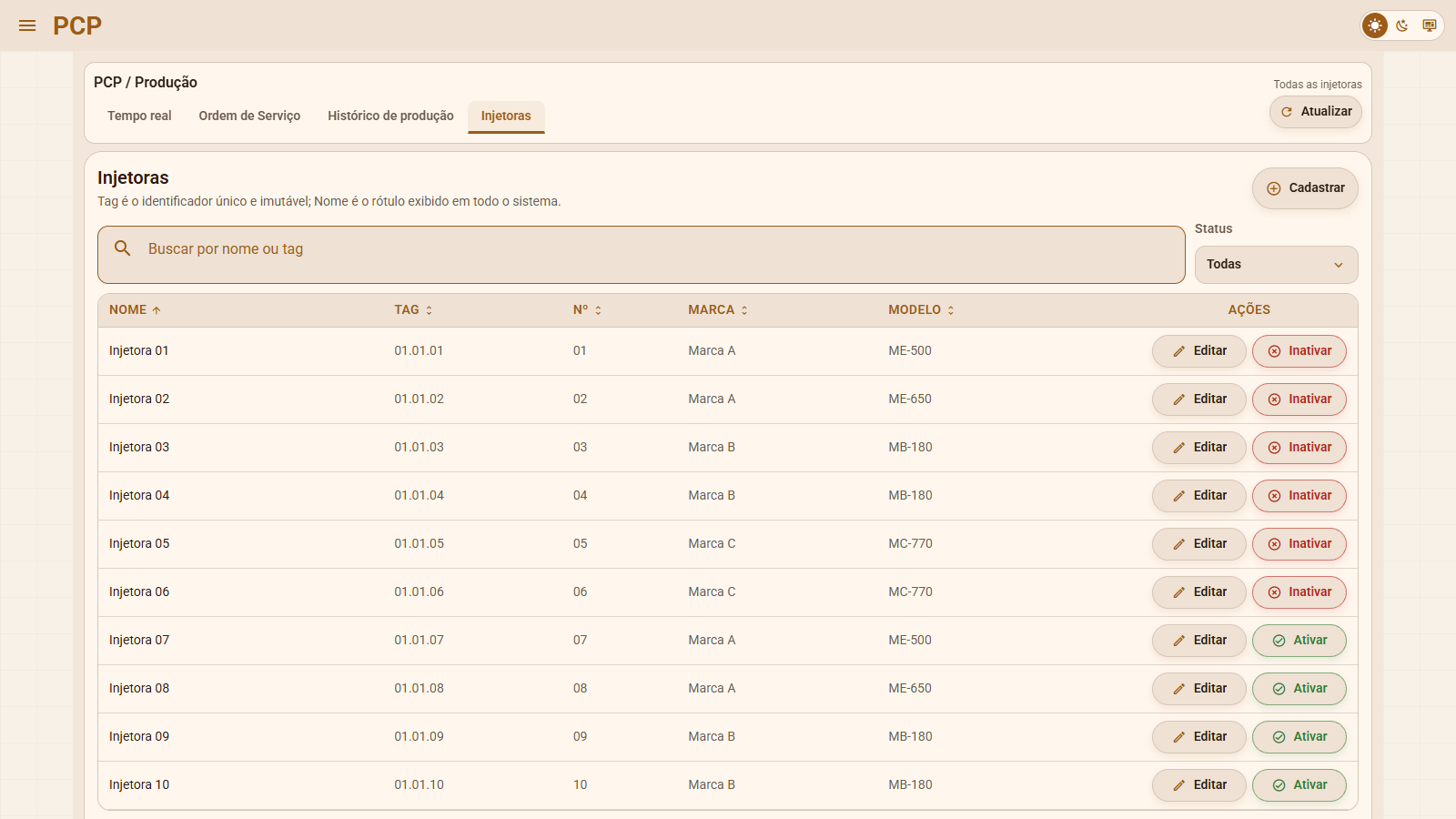Click the pencil icon in the Injetora 04 row

point(1178,496)
